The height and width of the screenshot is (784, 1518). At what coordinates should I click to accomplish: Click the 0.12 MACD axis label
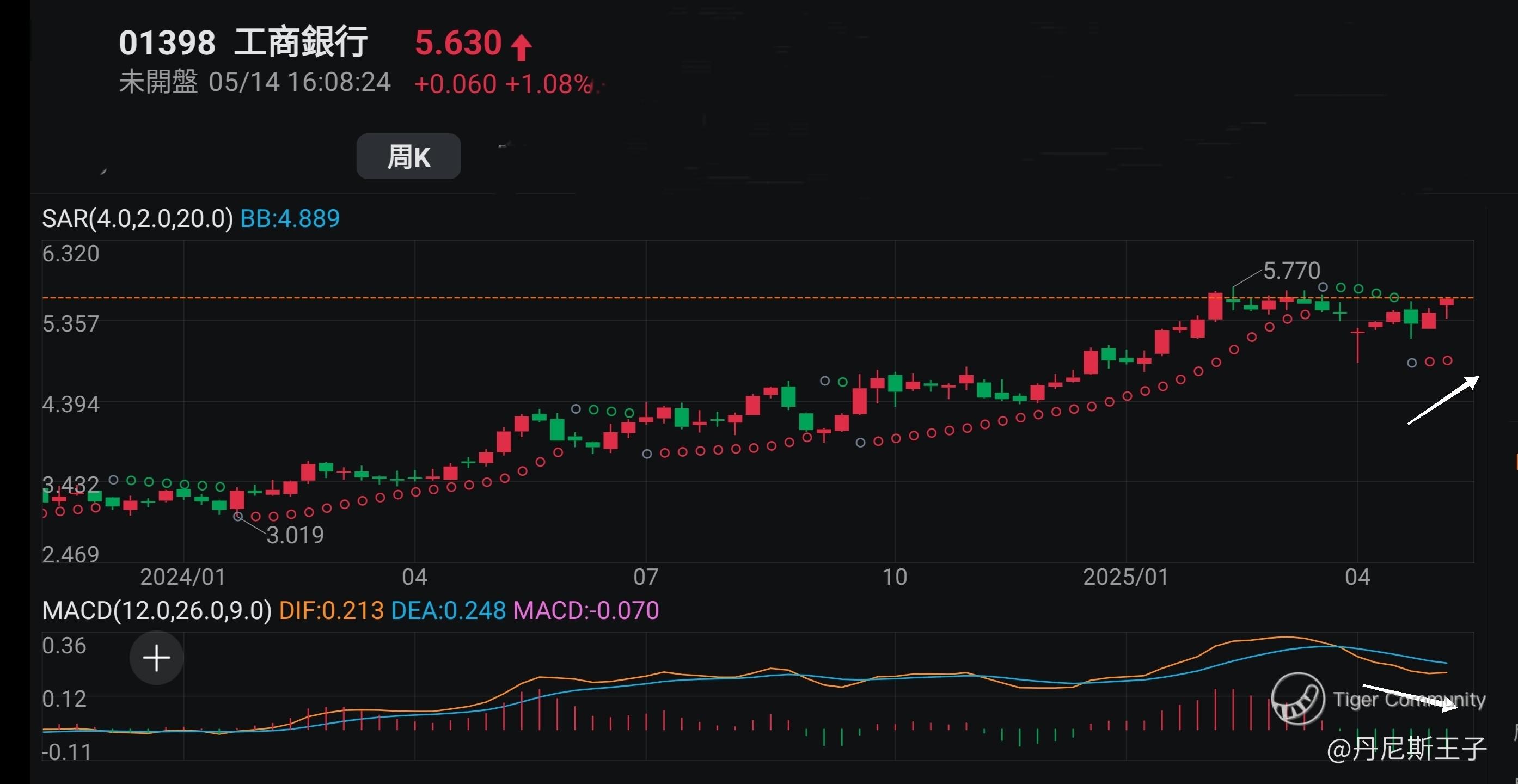point(64,699)
